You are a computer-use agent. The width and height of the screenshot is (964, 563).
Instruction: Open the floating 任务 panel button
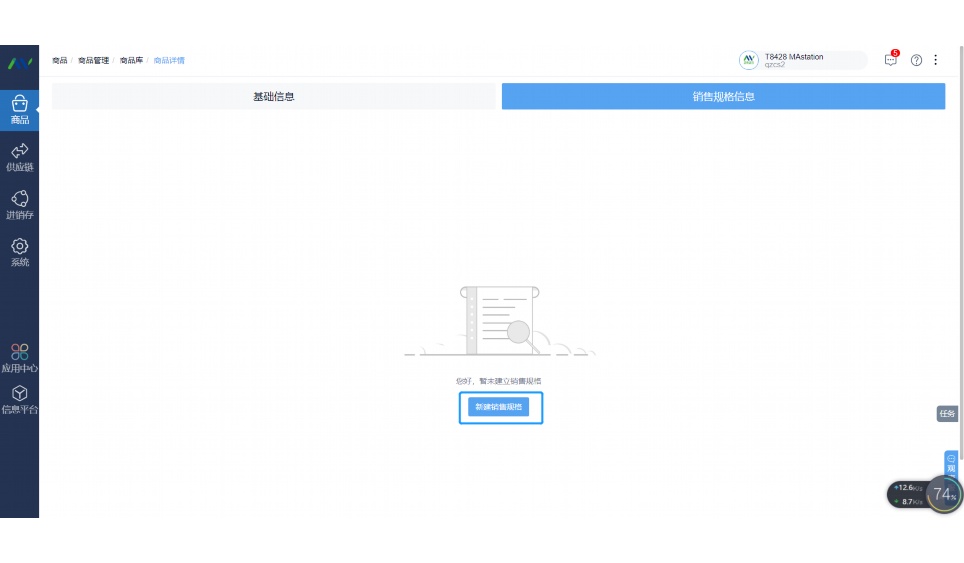[947, 413]
